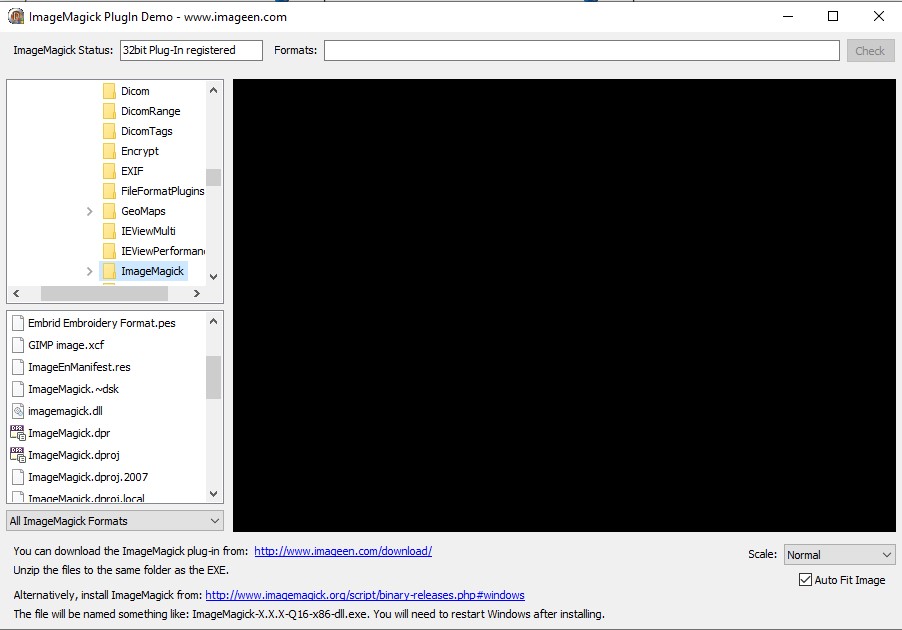This screenshot has height=630, width=902.
Task: Click the DicomTags folder icon
Action: (x=109, y=131)
